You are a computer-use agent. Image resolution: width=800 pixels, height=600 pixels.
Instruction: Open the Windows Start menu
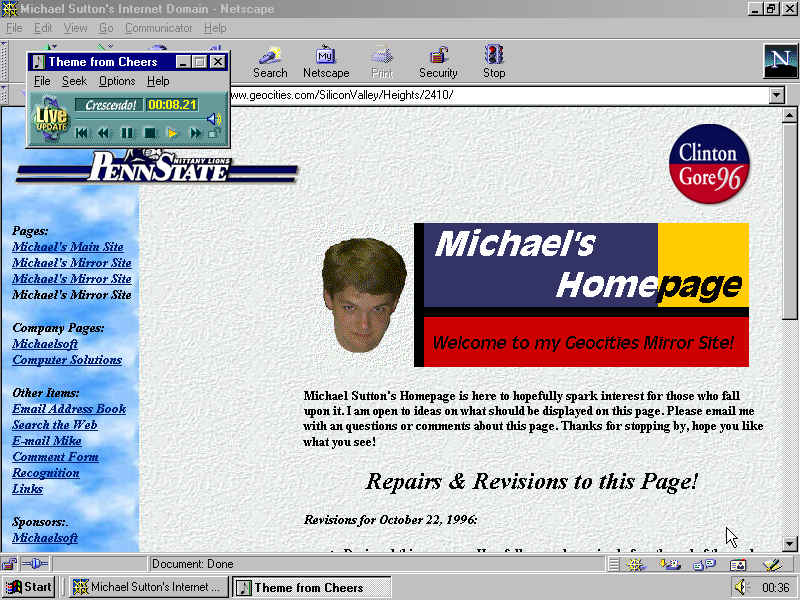[29, 588]
